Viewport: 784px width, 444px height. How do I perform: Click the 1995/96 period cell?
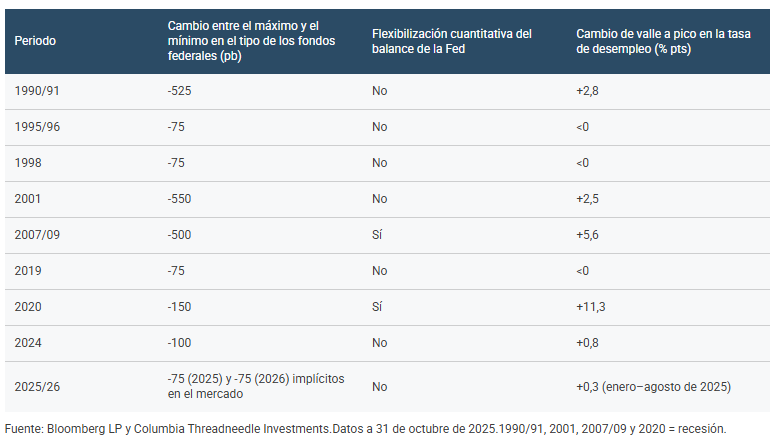[x=38, y=127]
